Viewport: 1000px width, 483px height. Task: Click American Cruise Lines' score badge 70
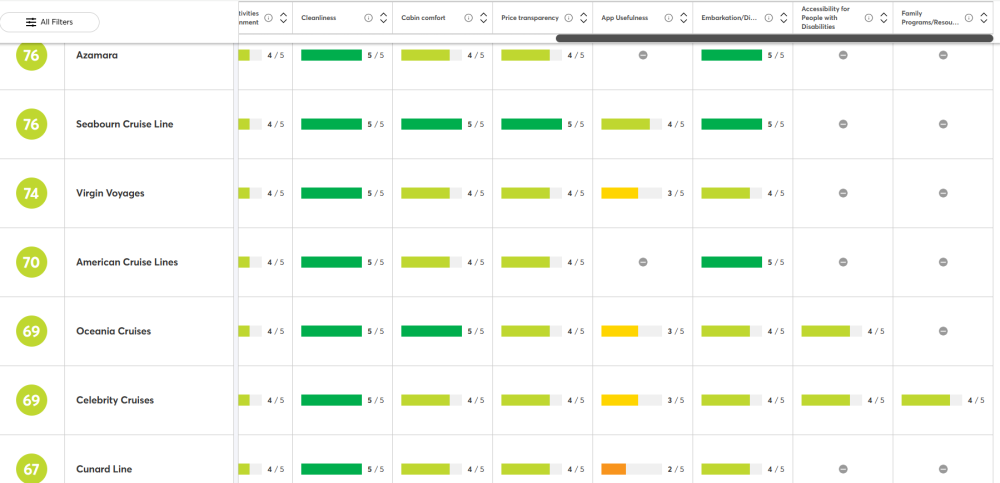(x=31, y=262)
